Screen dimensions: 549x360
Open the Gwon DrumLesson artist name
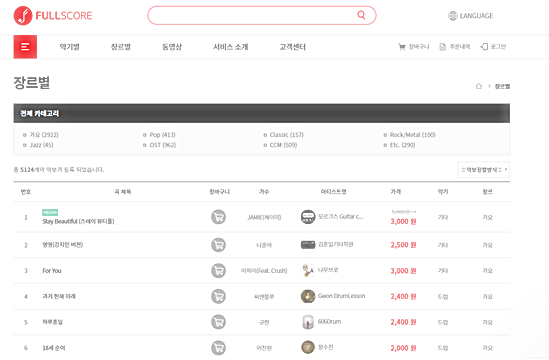click(341, 296)
